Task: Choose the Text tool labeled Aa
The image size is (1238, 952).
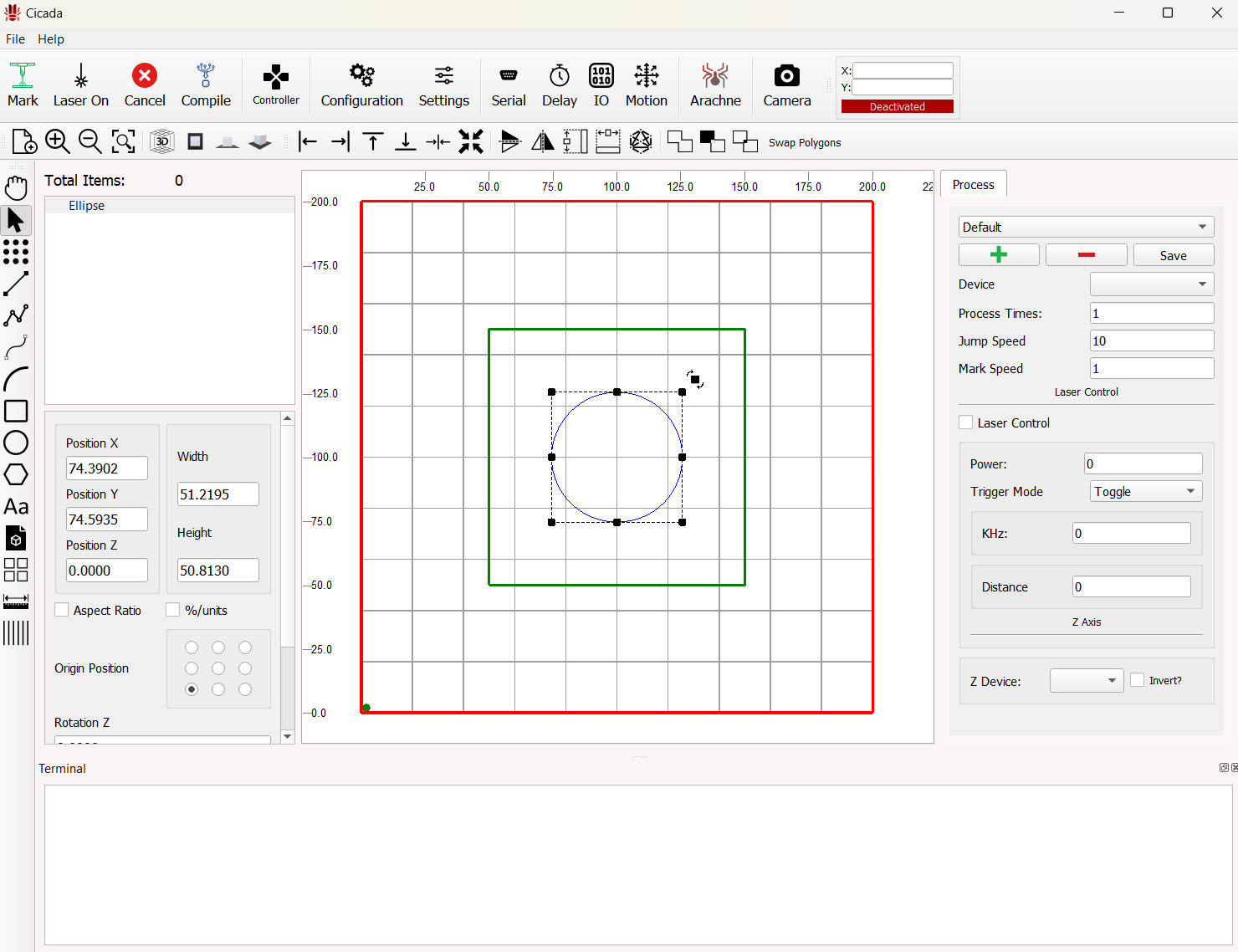Action: pyautogui.click(x=16, y=506)
